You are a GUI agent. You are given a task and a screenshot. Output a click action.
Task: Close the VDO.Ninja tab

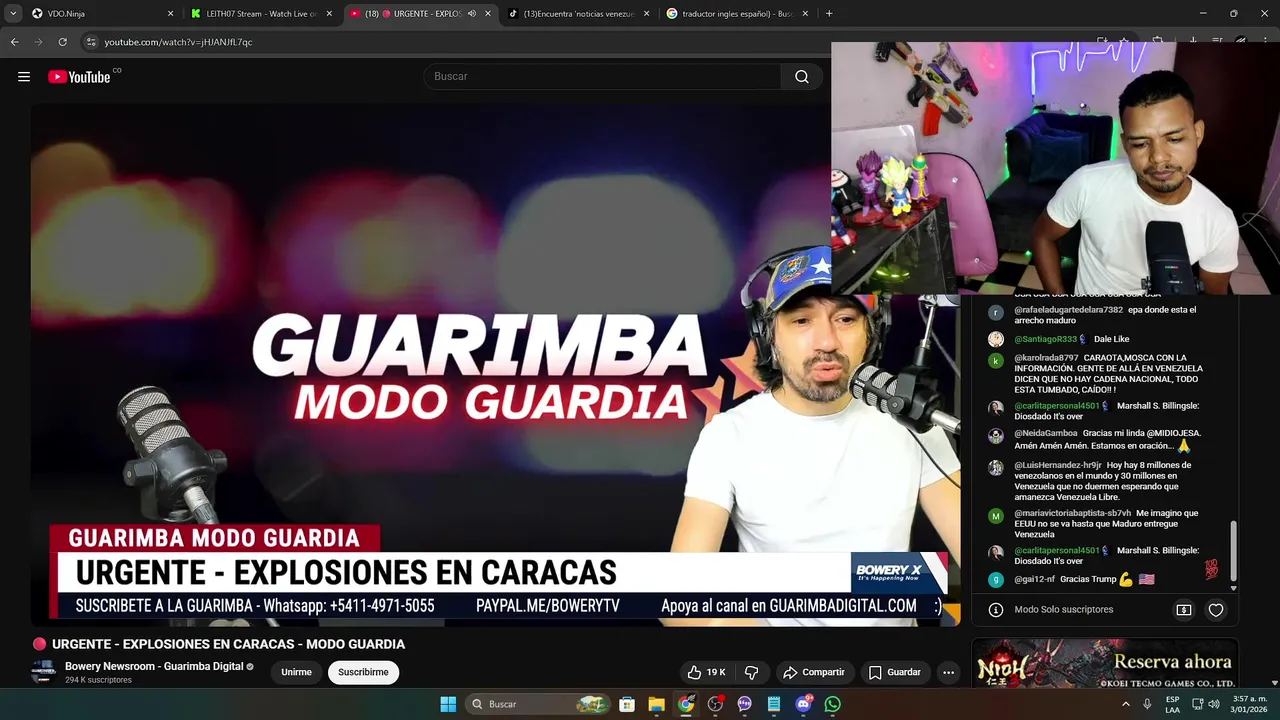(x=170, y=14)
